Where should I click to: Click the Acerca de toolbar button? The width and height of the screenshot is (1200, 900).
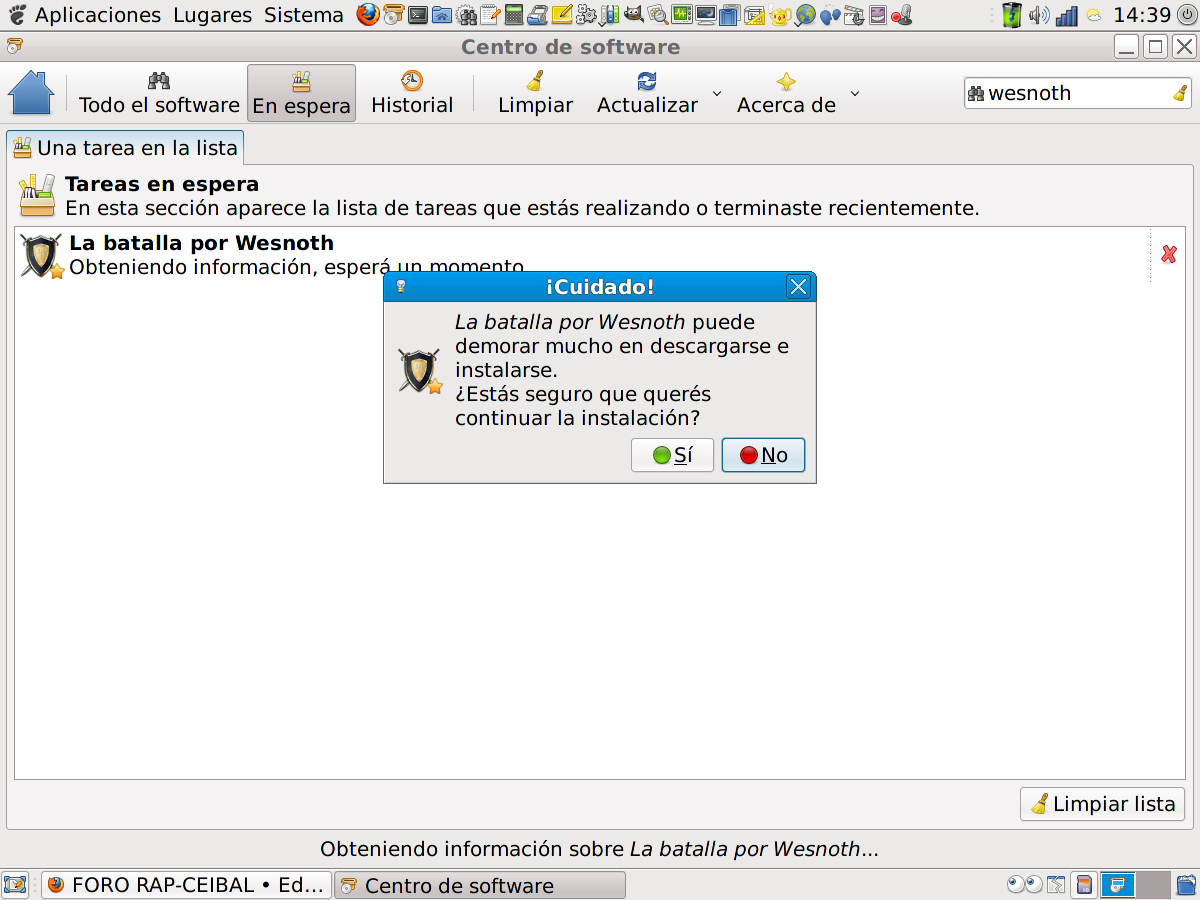point(786,93)
